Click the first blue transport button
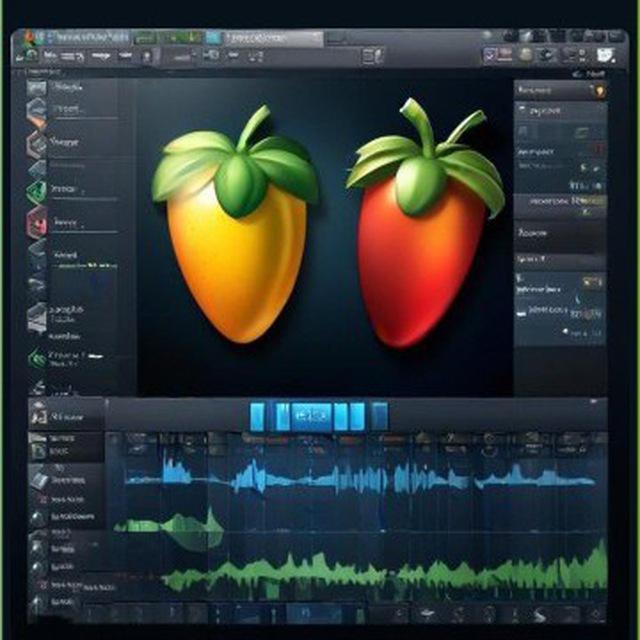The width and height of the screenshot is (640, 640). 257,417
